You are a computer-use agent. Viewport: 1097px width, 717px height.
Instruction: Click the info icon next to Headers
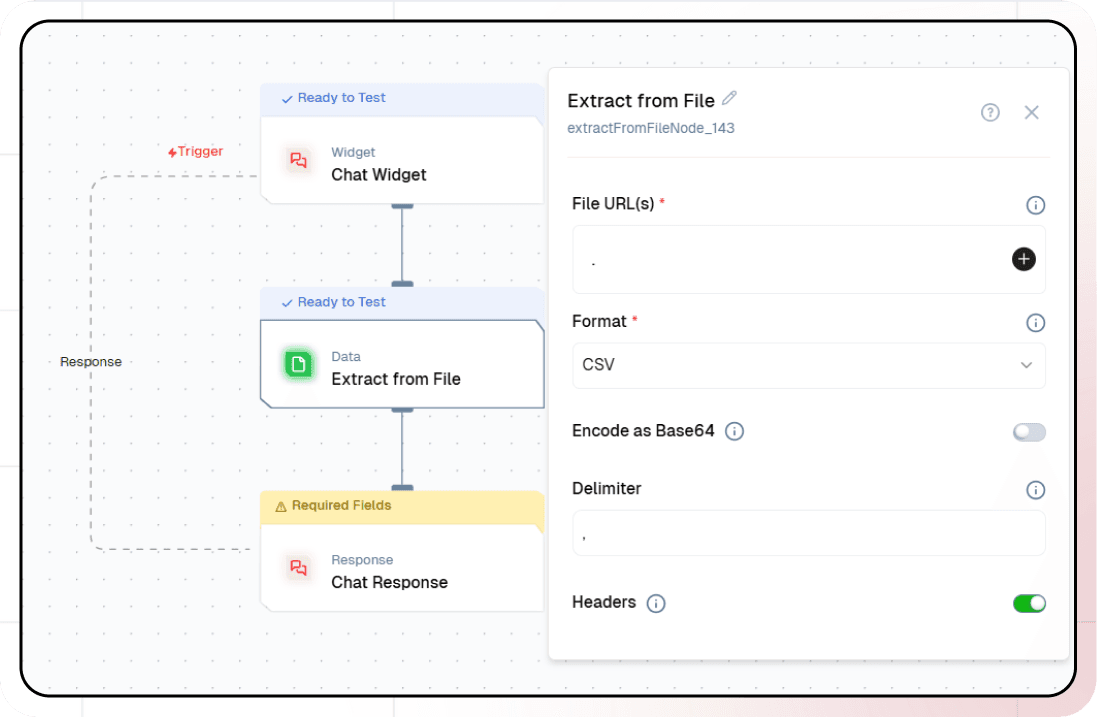click(x=656, y=603)
